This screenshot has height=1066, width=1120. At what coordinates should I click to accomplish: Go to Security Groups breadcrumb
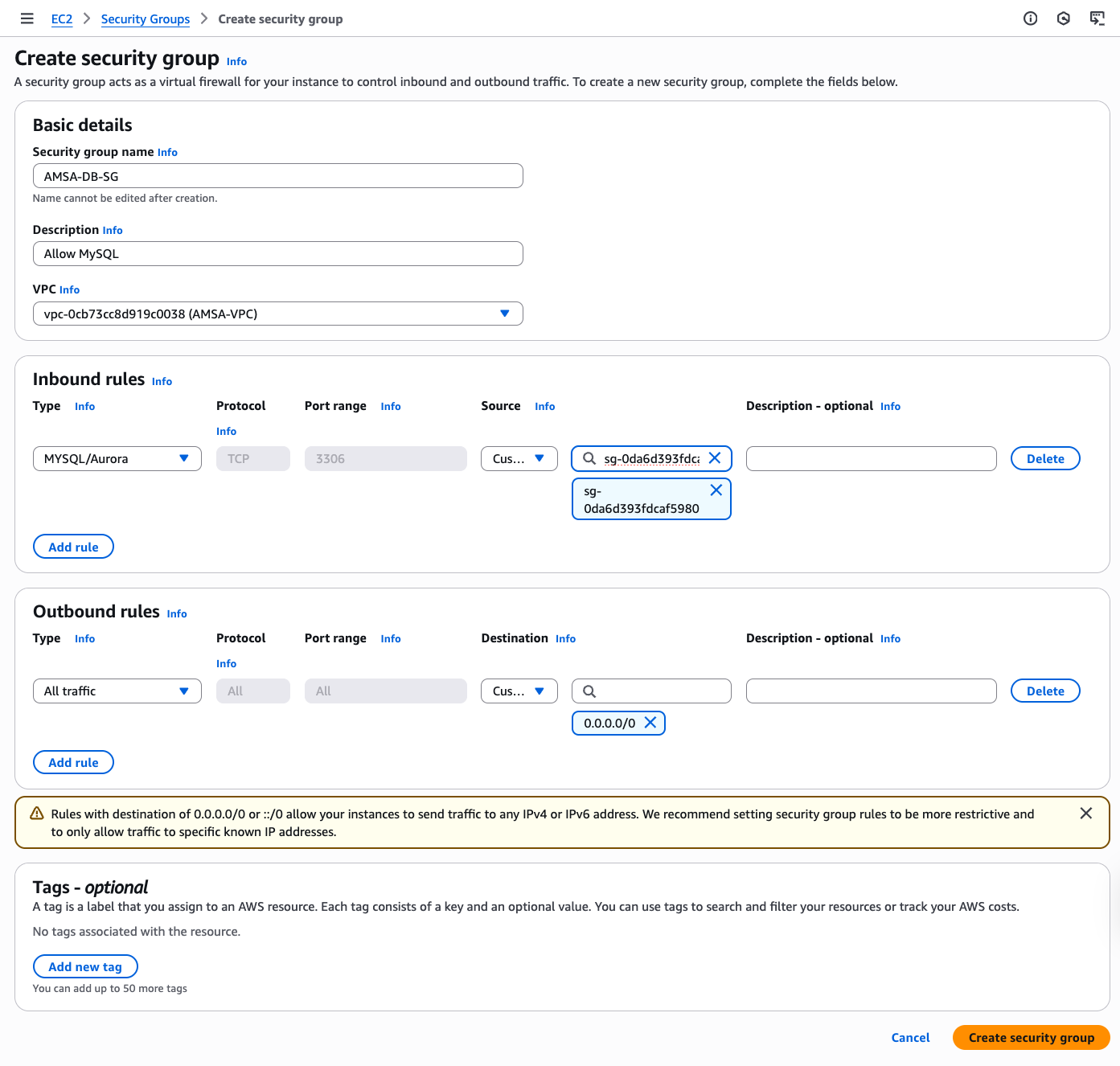coord(146,19)
